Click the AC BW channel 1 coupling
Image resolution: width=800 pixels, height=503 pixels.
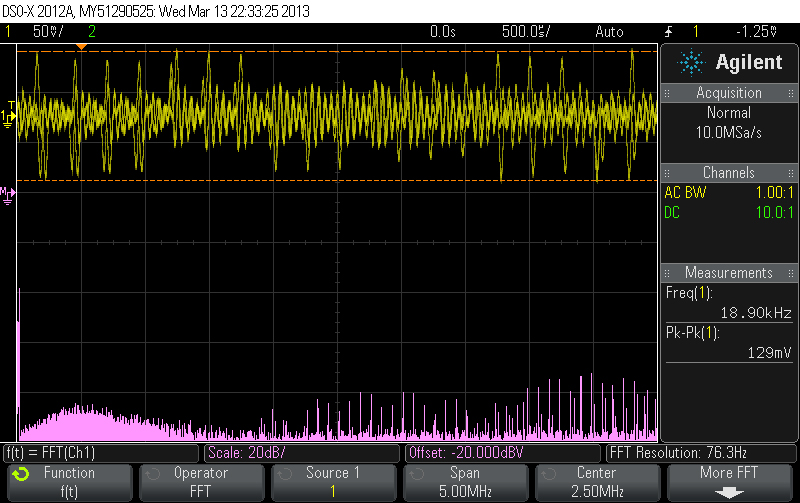(x=685, y=192)
